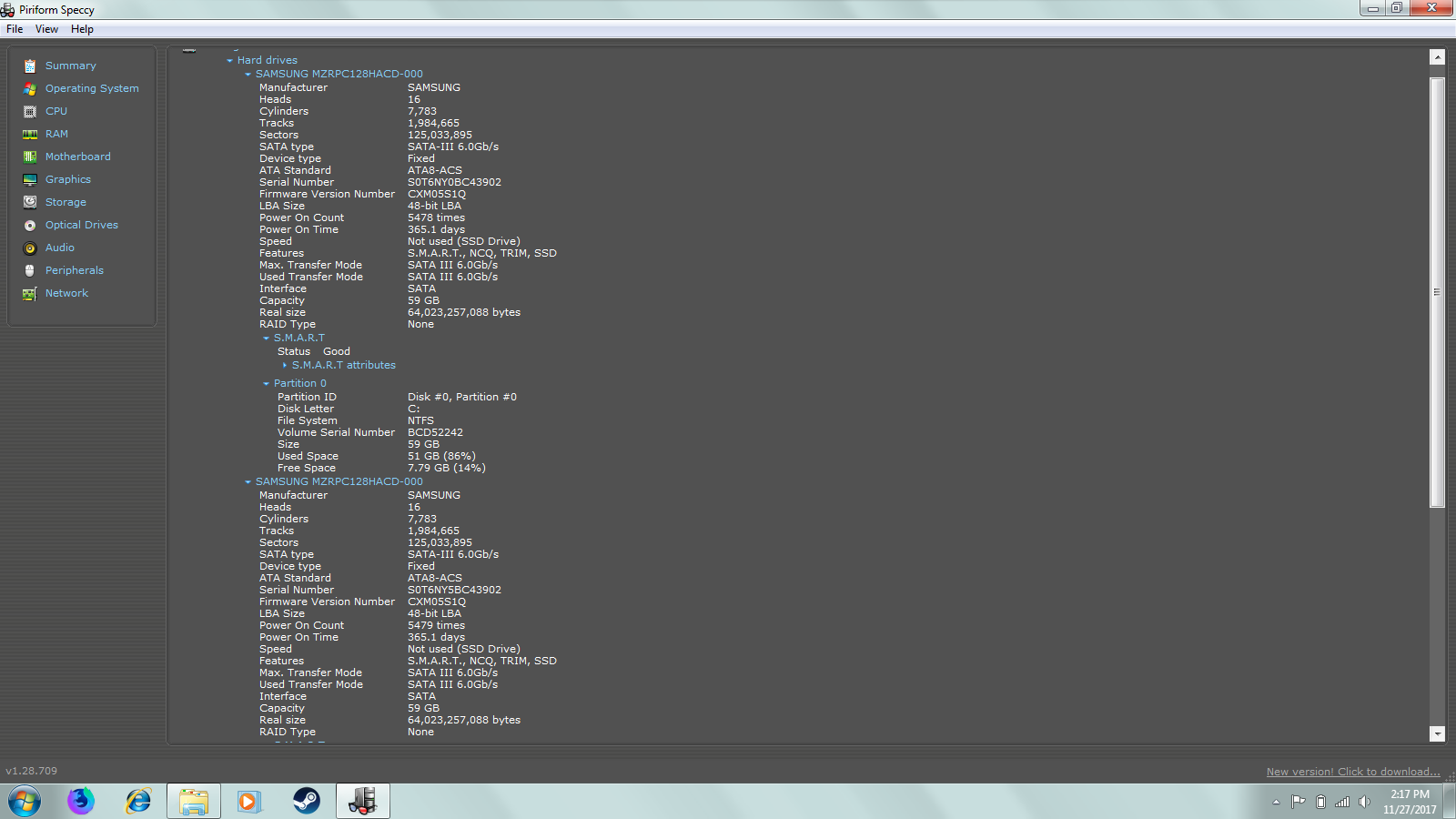Expand the S.M.A.R.T attributes node
The height and width of the screenshot is (819, 1456).
285,365
